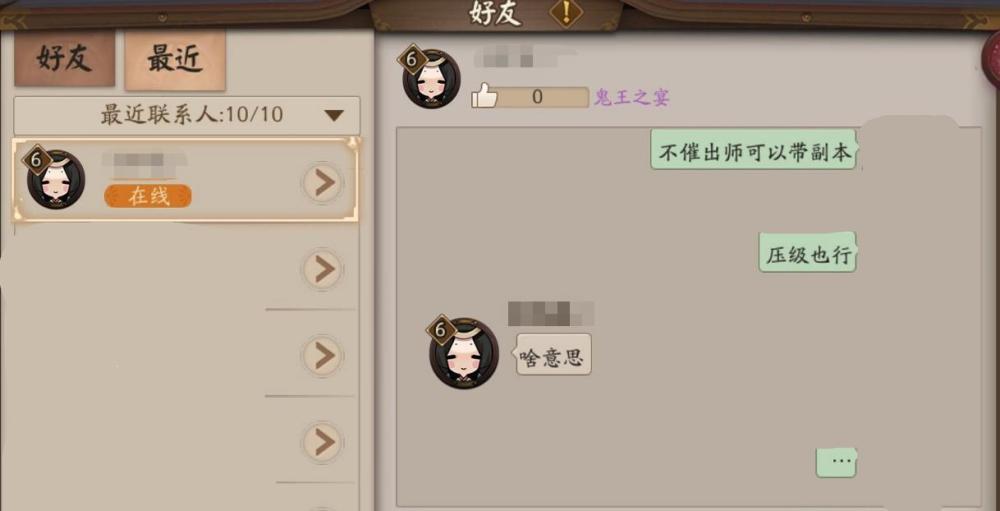Click the avatar in the chat header
The height and width of the screenshot is (511, 1000).
click(x=431, y=78)
